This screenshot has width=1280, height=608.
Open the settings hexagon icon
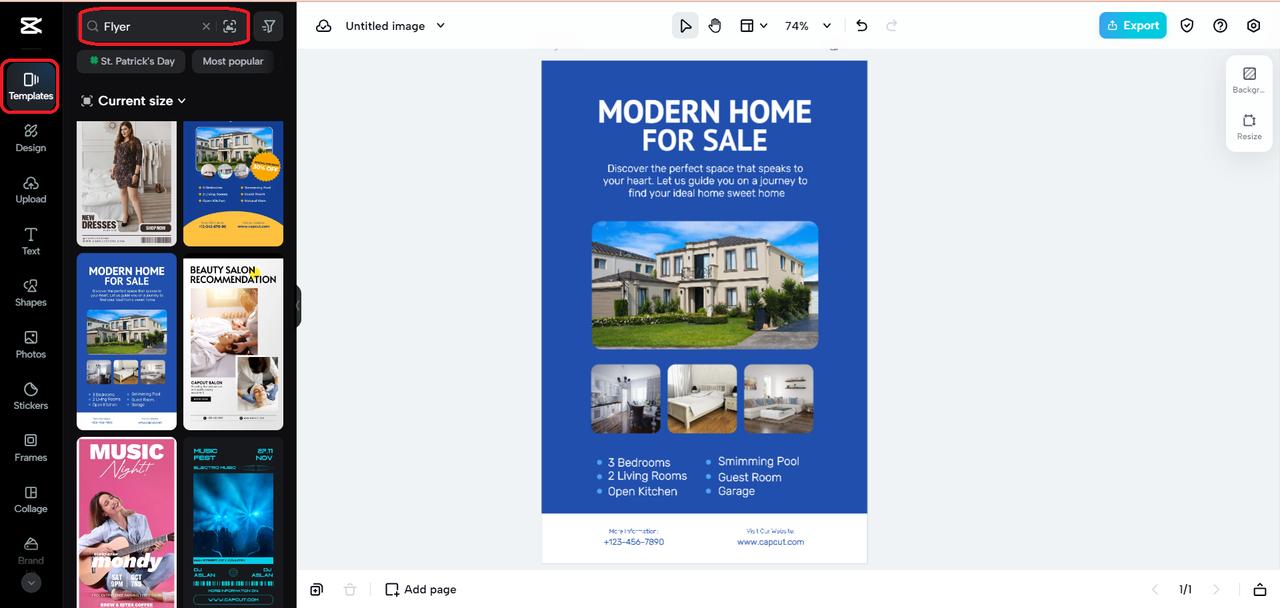(1253, 26)
